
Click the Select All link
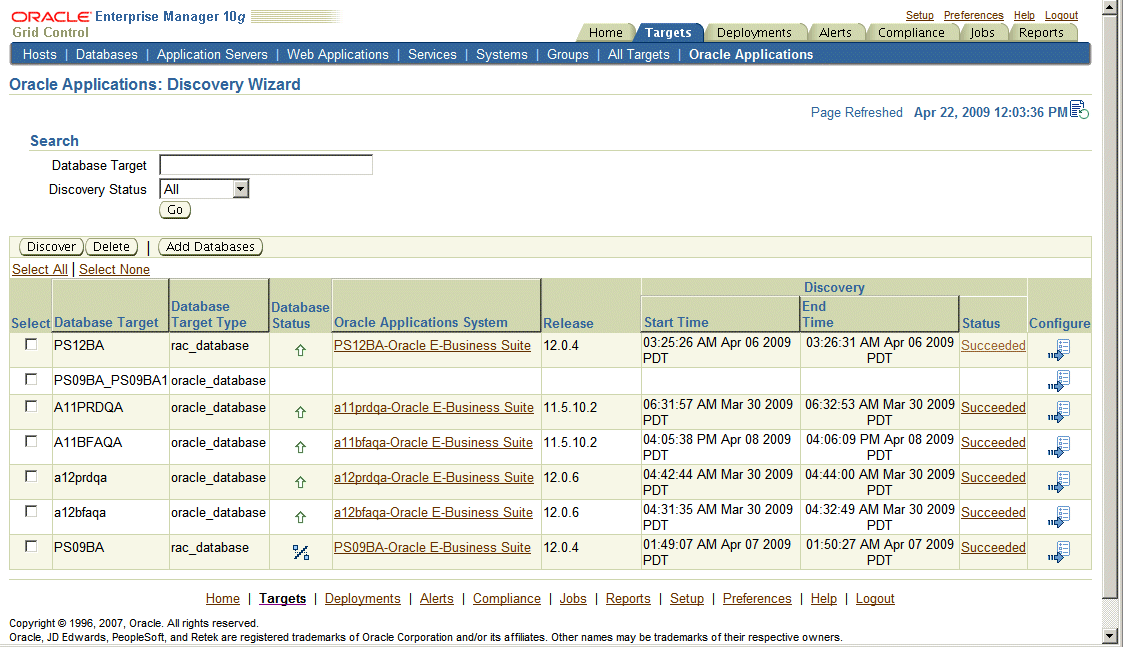point(40,269)
